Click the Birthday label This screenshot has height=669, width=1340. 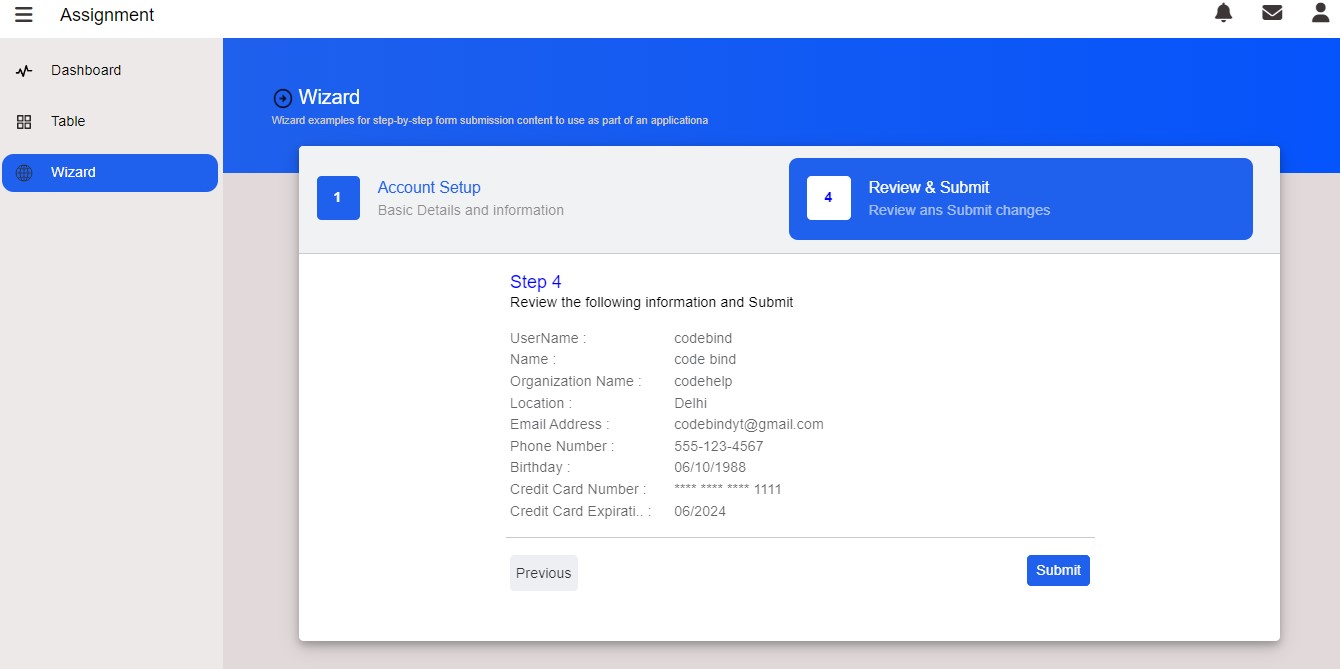[x=540, y=467]
